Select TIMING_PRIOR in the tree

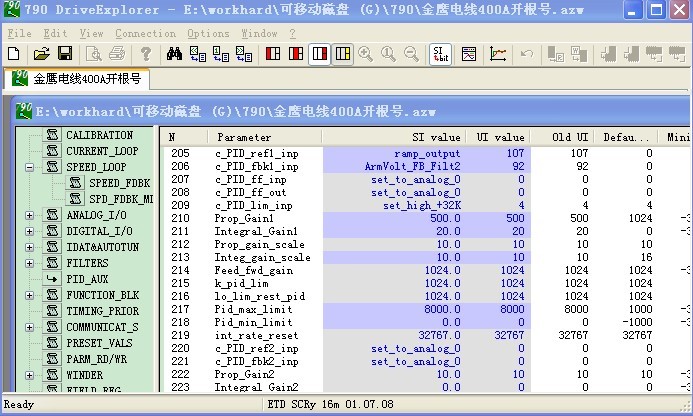[x=103, y=311]
